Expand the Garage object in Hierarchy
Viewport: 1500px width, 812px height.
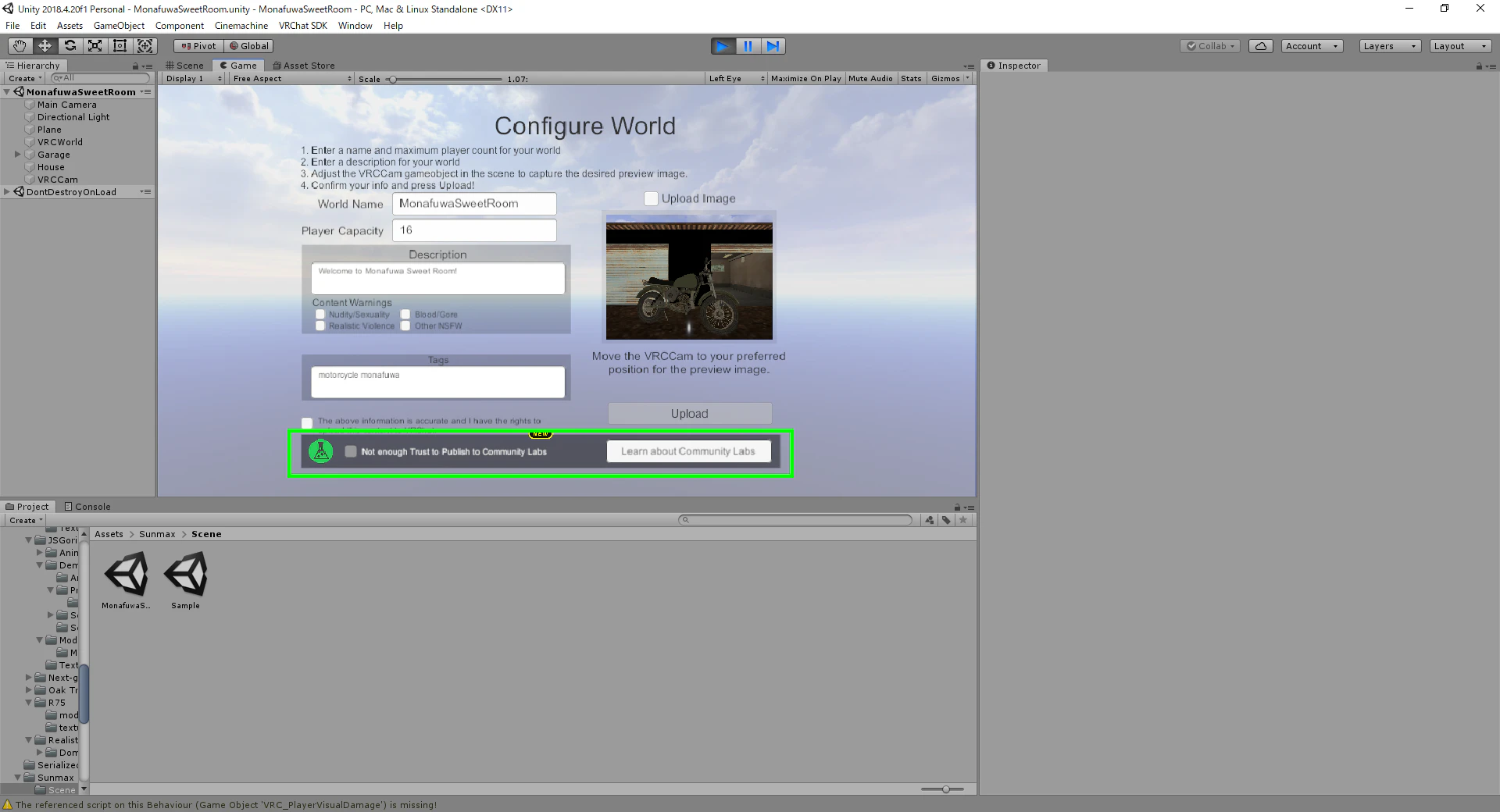pos(17,155)
